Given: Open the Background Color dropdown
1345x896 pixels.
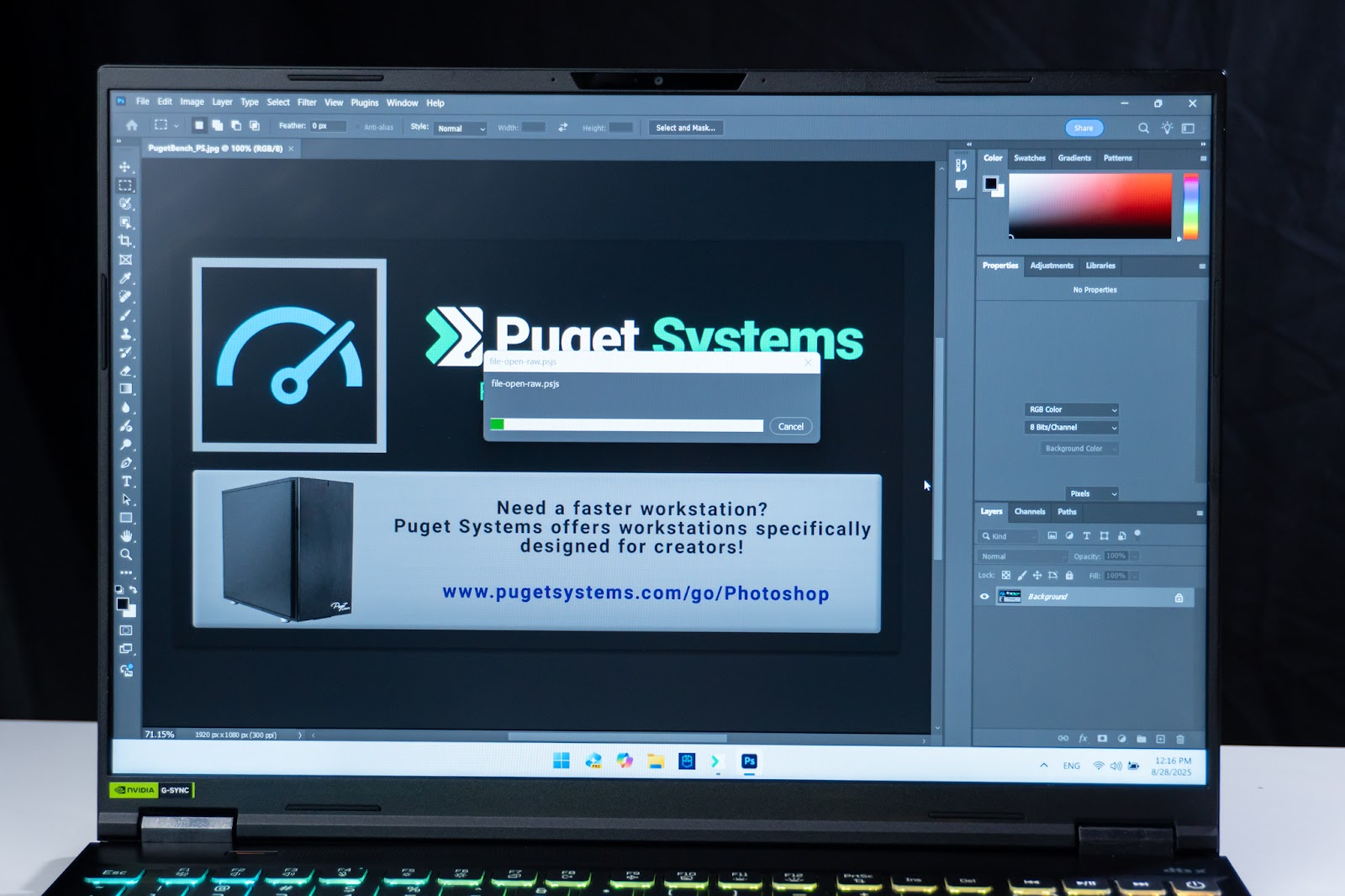Looking at the screenshot, I should coord(1079,449).
